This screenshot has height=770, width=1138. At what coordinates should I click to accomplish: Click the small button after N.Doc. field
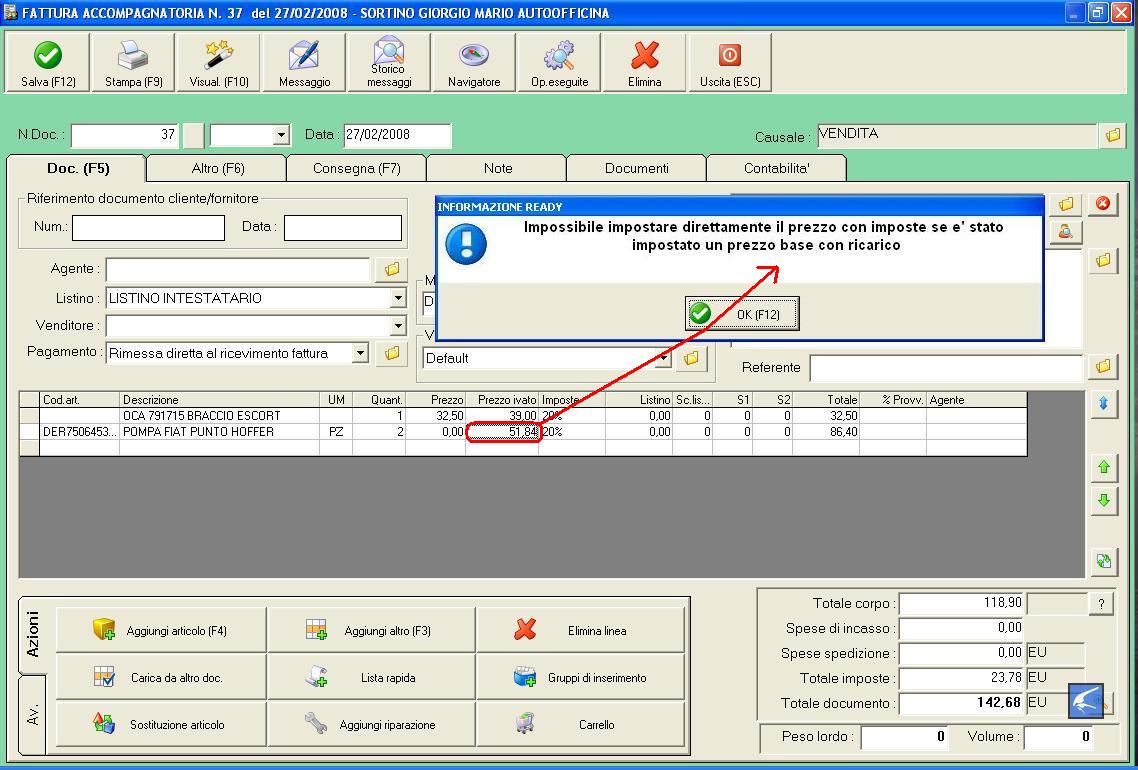coord(193,136)
